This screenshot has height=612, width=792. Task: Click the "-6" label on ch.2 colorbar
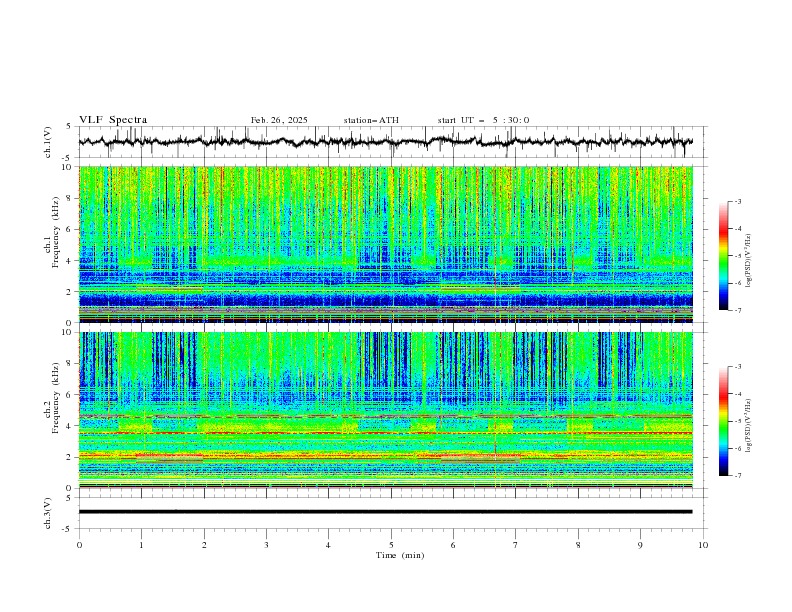pos(737,448)
